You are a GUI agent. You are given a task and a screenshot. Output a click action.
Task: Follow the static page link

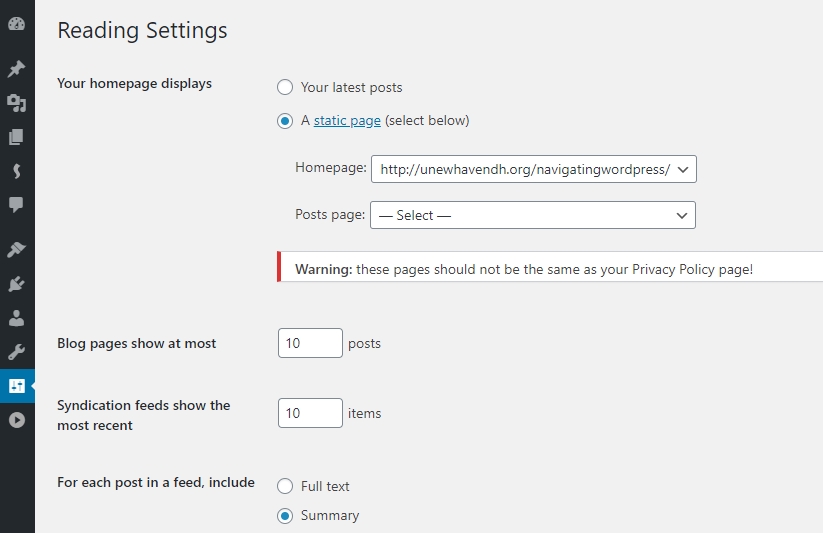pyautogui.click(x=347, y=120)
